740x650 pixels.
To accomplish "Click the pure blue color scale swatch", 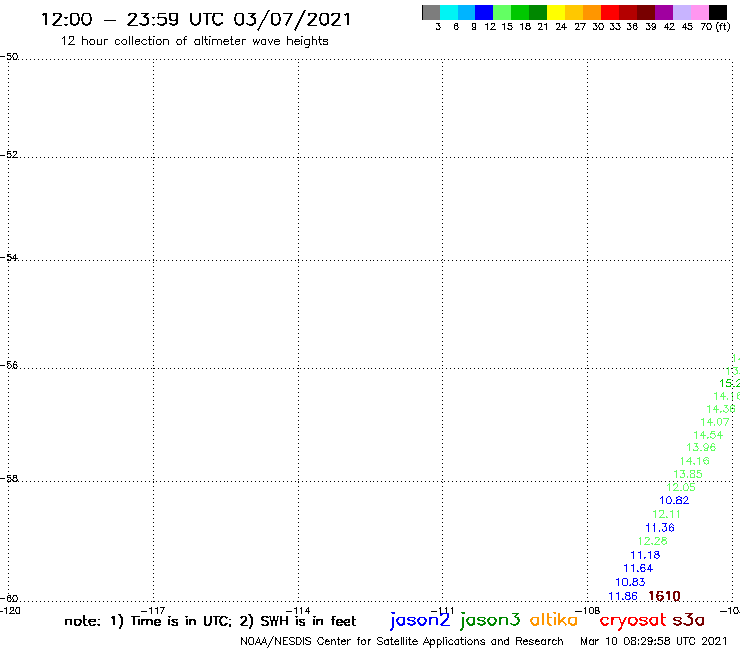I will pyautogui.click(x=484, y=12).
